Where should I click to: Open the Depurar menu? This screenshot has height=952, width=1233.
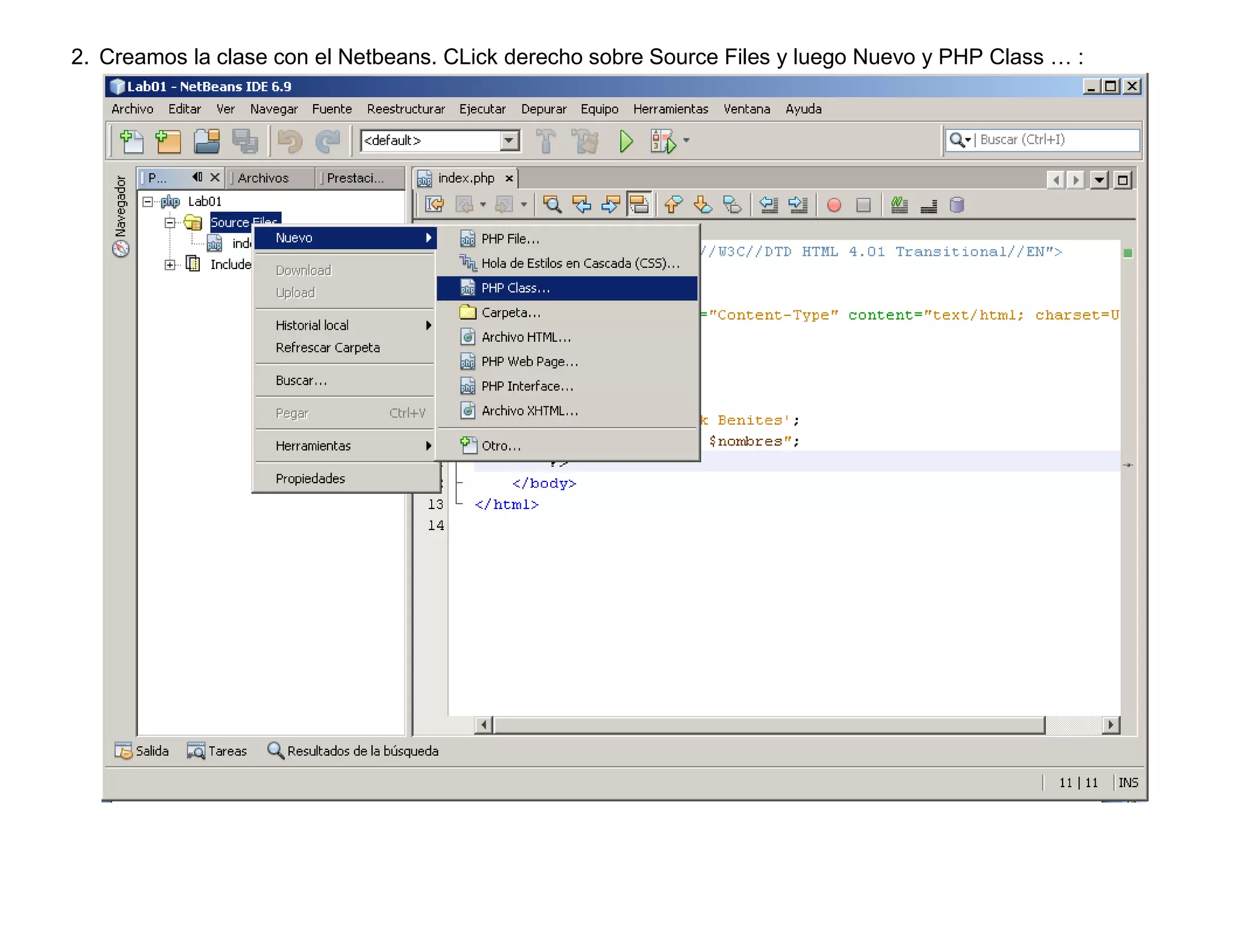pyautogui.click(x=544, y=109)
